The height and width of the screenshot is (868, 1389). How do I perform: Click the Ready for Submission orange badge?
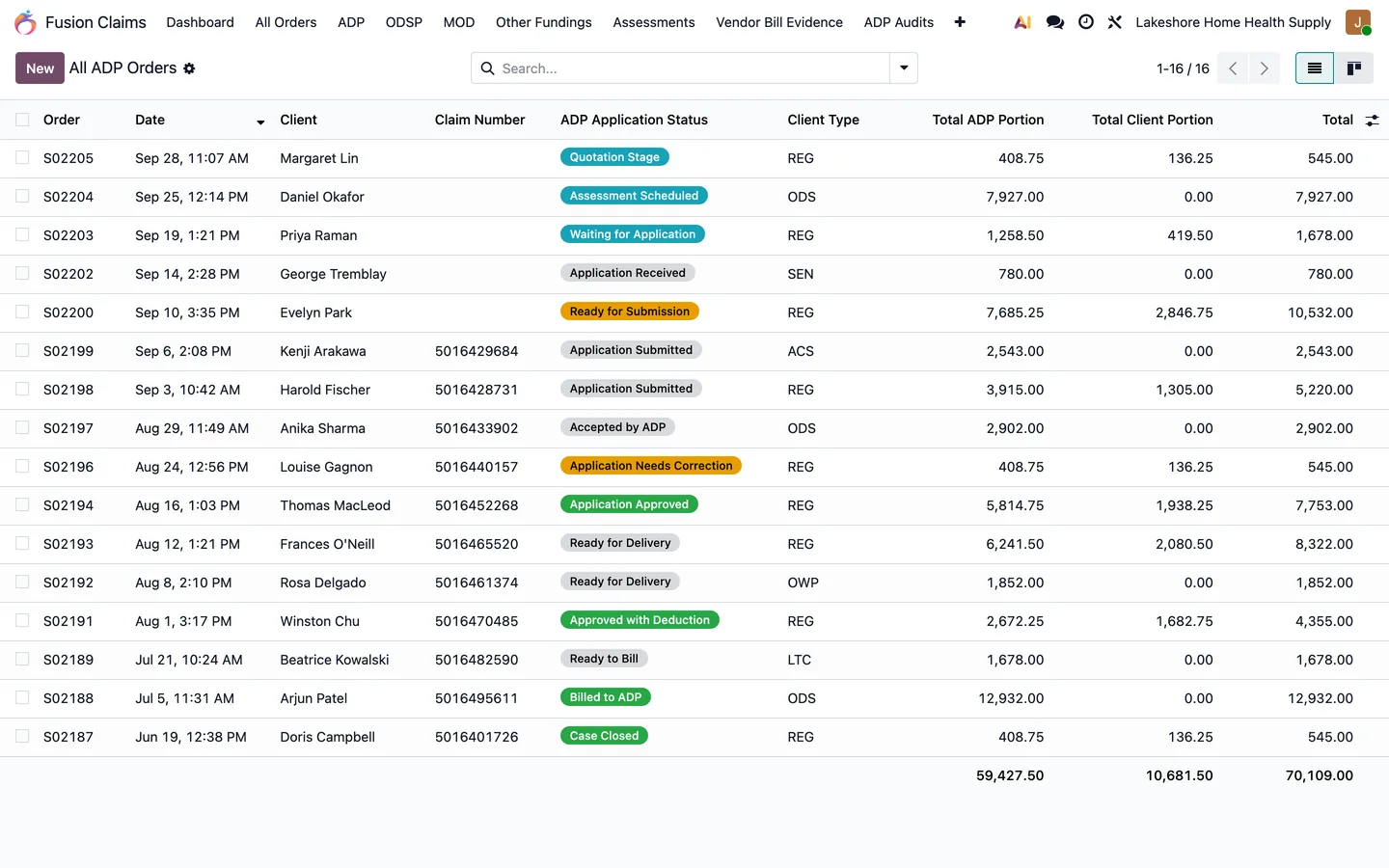point(630,312)
